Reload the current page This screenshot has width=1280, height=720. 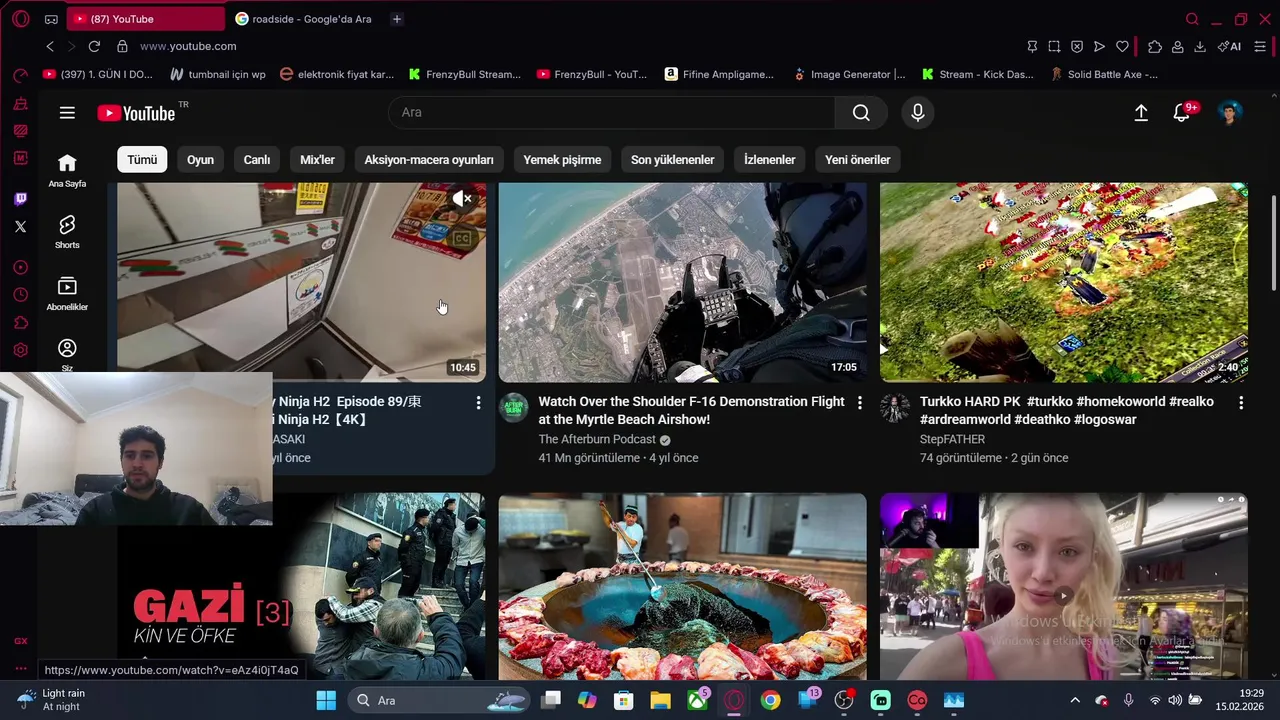point(94,46)
